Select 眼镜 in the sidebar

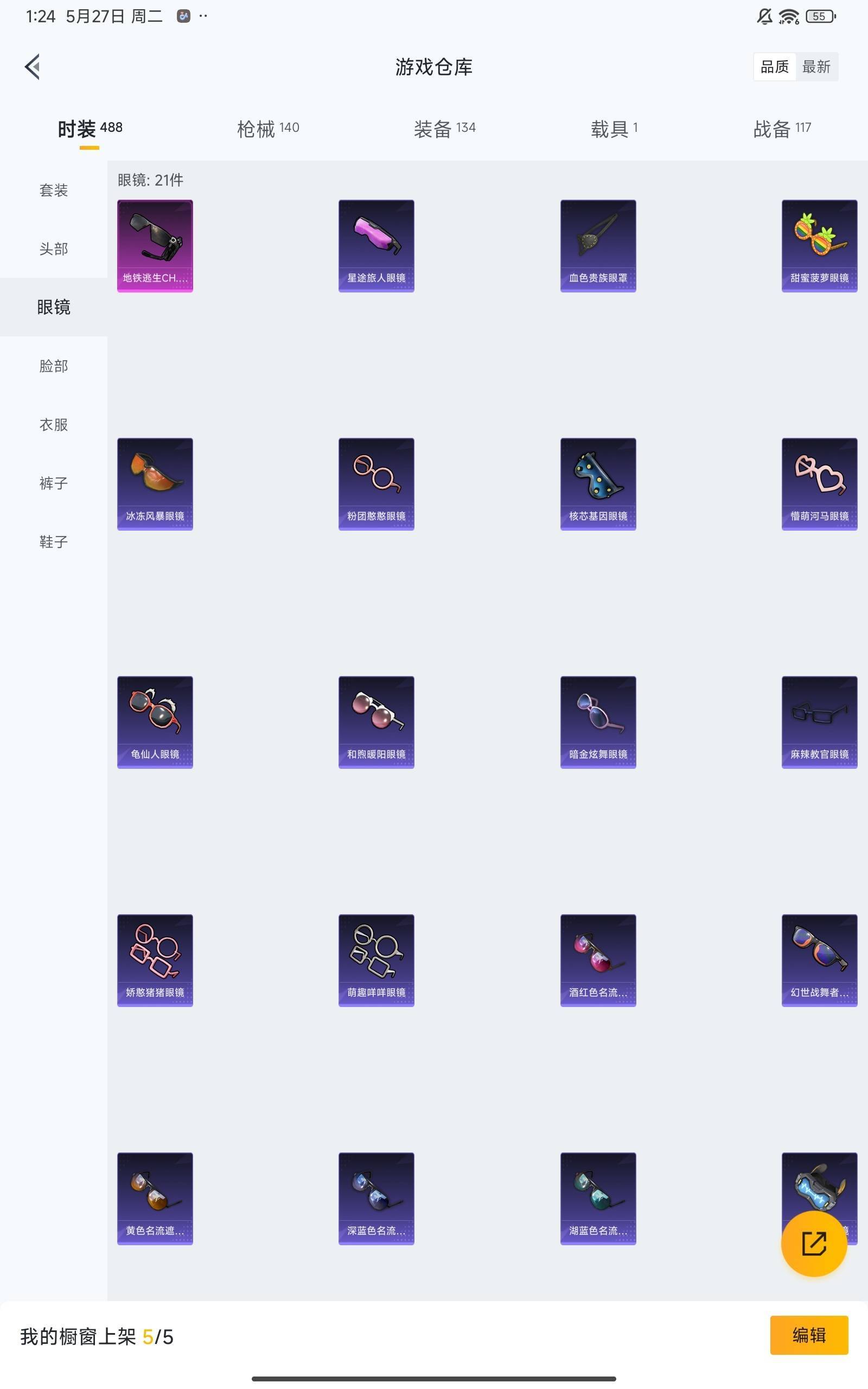[53, 308]
